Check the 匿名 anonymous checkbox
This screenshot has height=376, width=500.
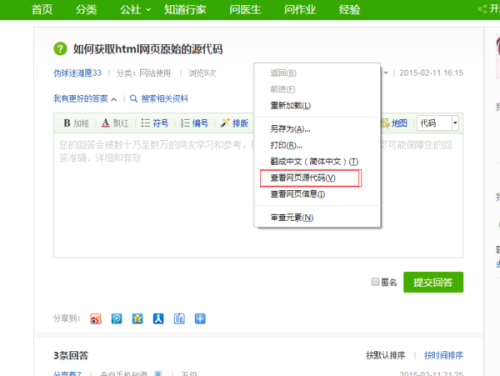coord(375,282)
